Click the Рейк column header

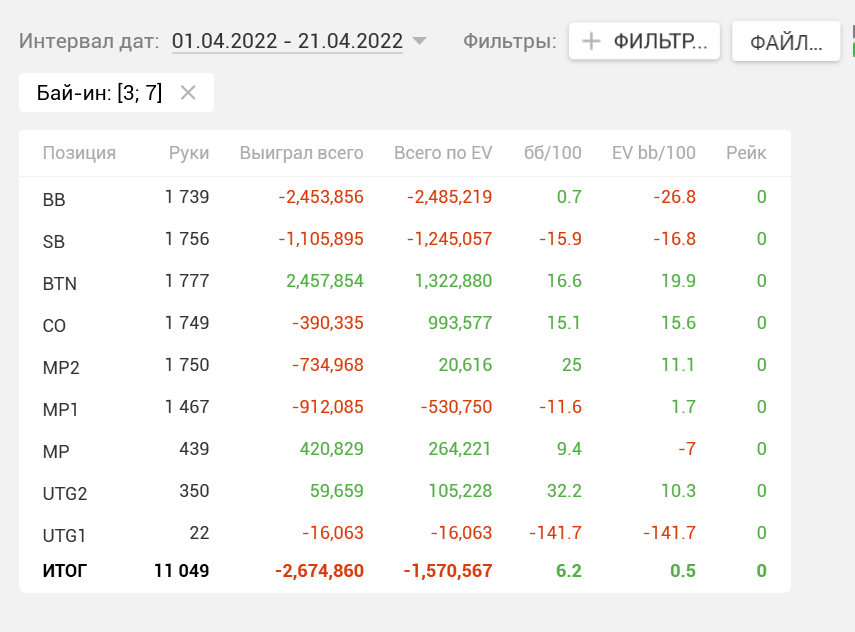pos(746,153)
